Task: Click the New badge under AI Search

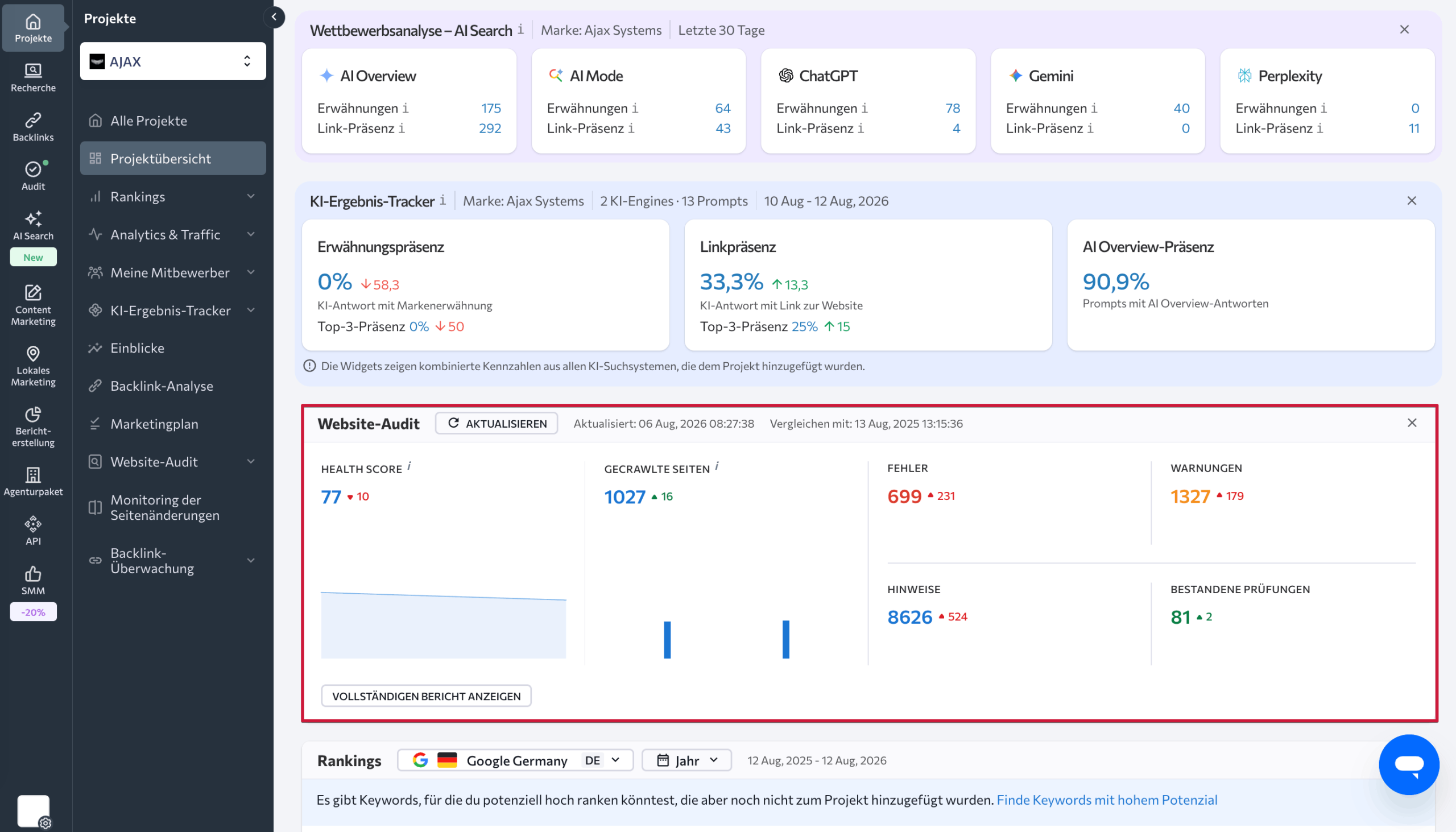Action: (x=33, y=257)
